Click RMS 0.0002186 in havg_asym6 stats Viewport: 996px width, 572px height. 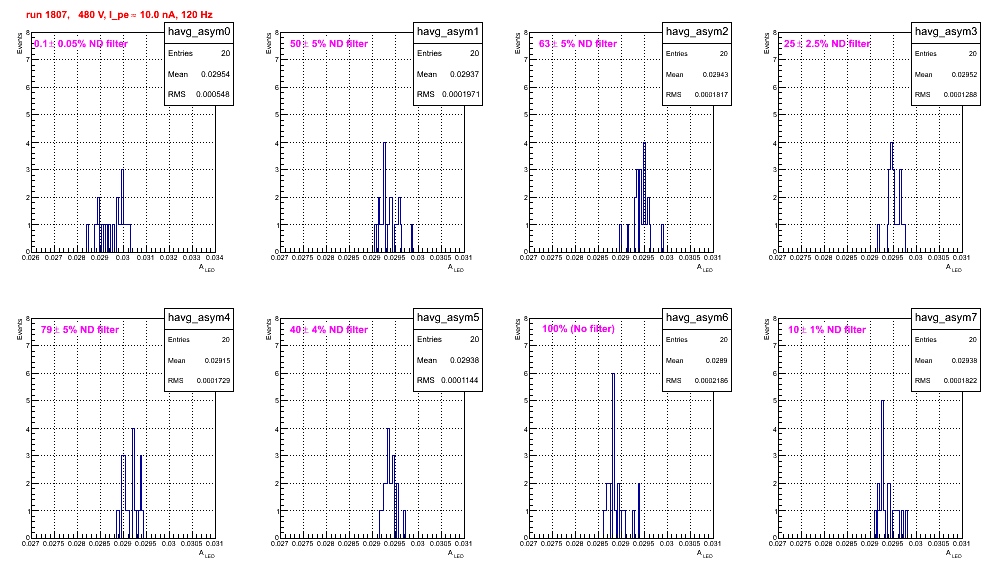click(x=697, y=381)
